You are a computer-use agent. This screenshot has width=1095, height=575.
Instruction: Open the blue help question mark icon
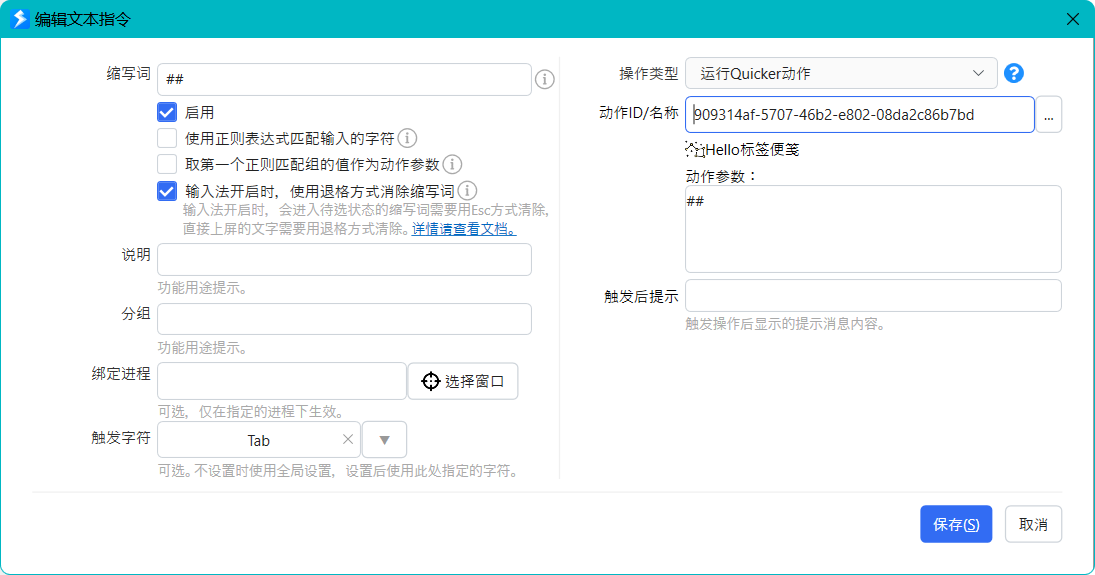pos(1013,73)
